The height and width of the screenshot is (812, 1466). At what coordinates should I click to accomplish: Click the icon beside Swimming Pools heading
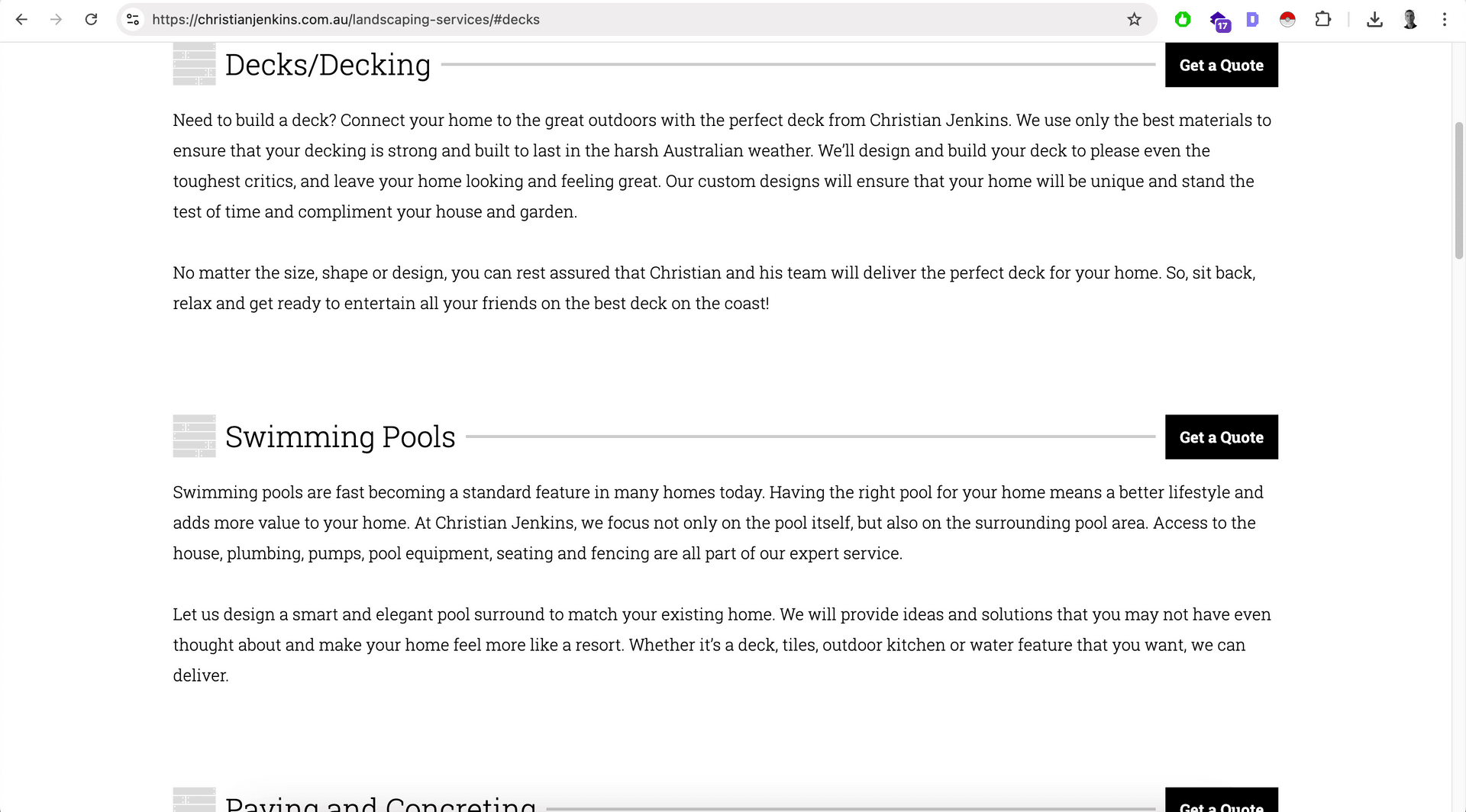pos(194,437)
